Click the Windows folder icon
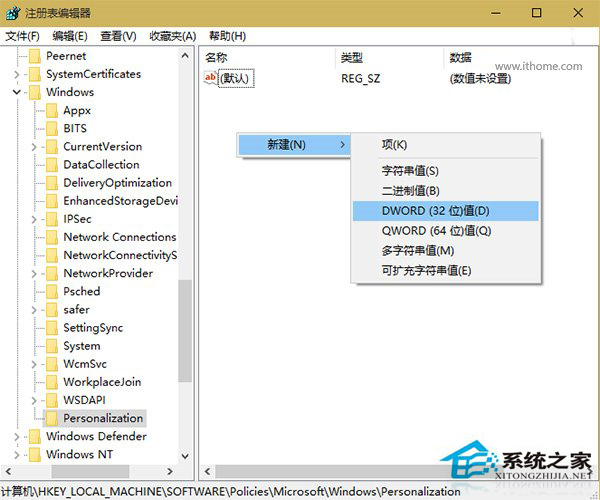Image resolution: width=600 pixels, height=500 pixels. click(35, 92)
